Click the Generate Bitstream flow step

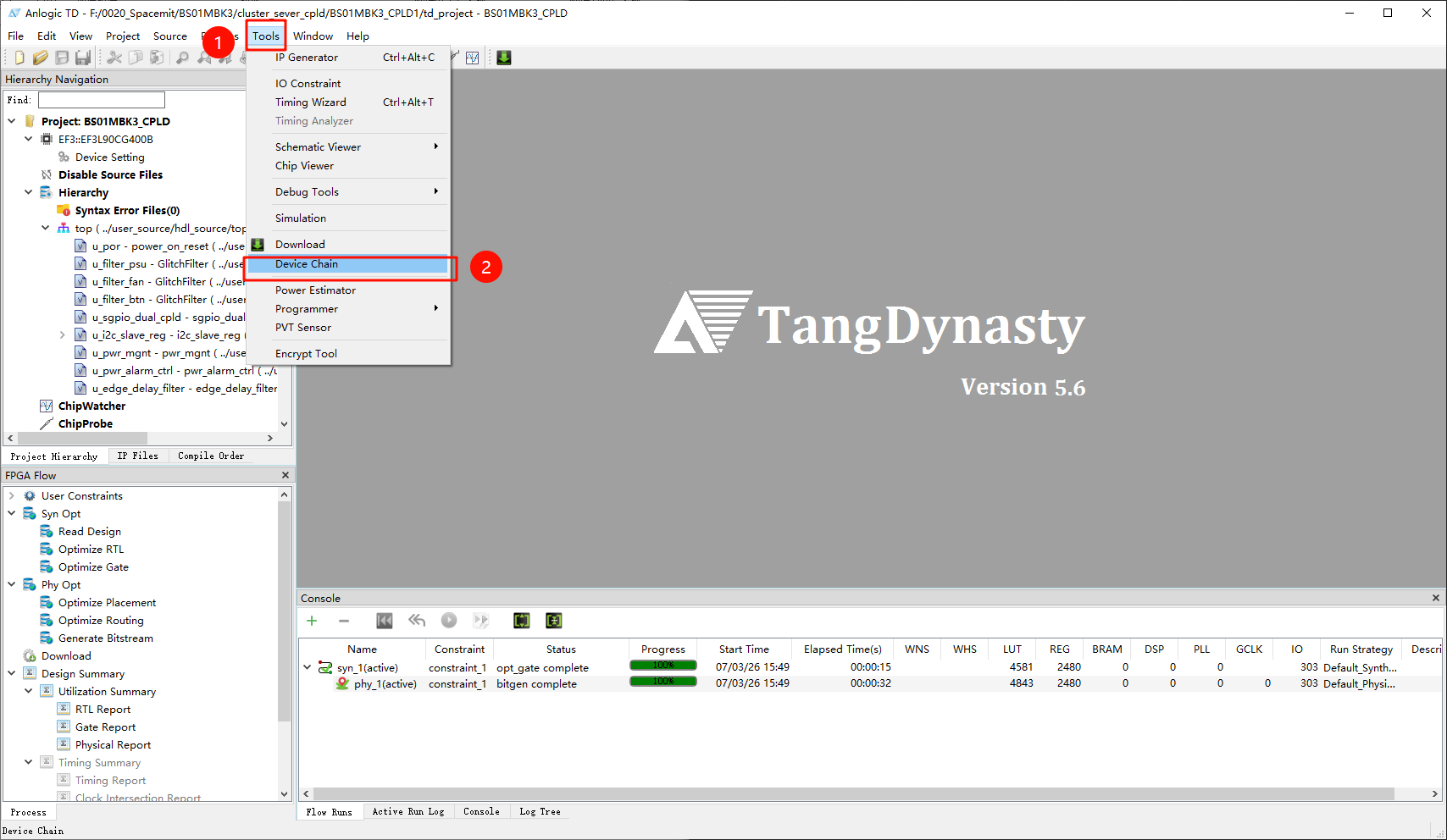(x=106, y=638)
